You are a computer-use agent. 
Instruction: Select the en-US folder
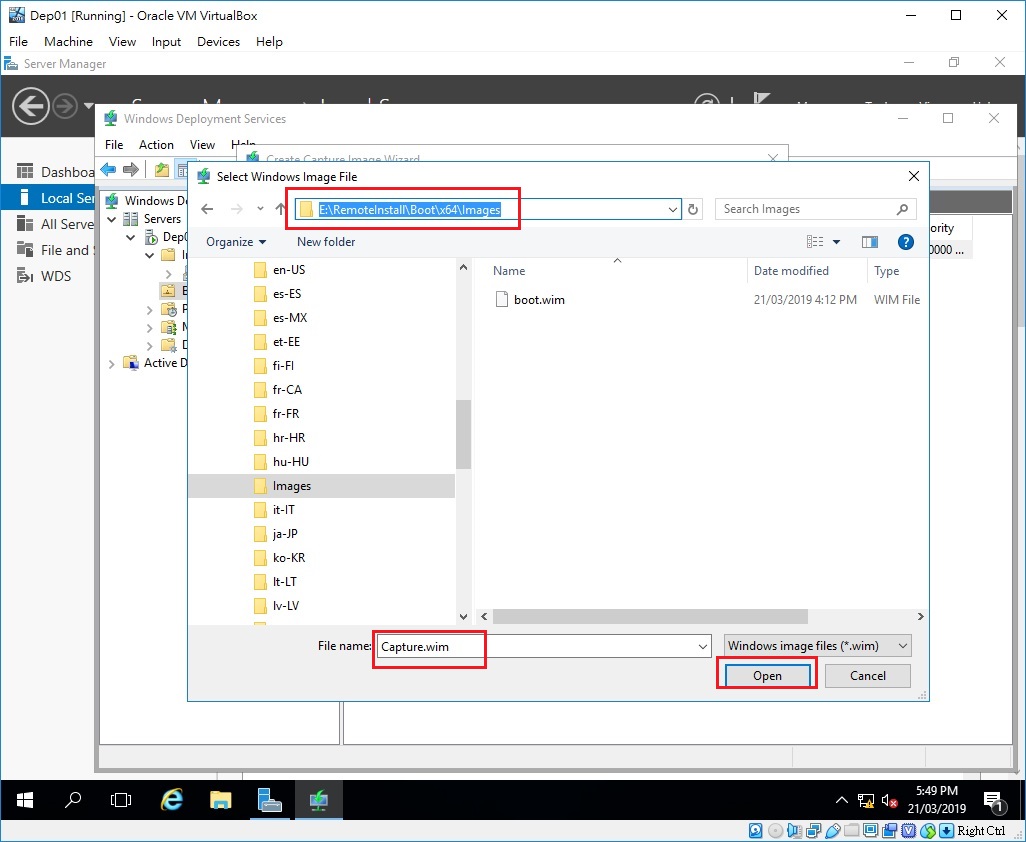click(x=289, y=270)
